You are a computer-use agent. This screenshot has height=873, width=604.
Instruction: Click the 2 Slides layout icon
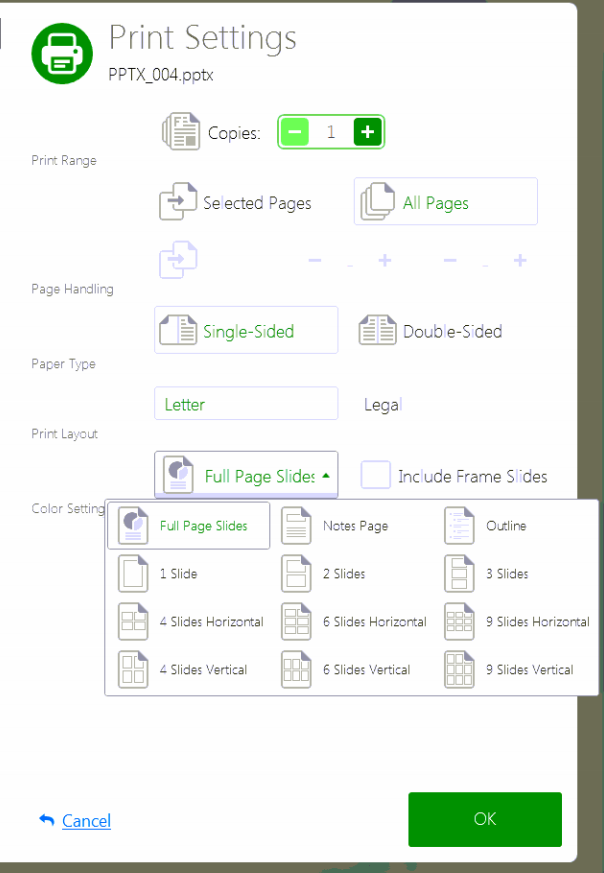[296, 573]
